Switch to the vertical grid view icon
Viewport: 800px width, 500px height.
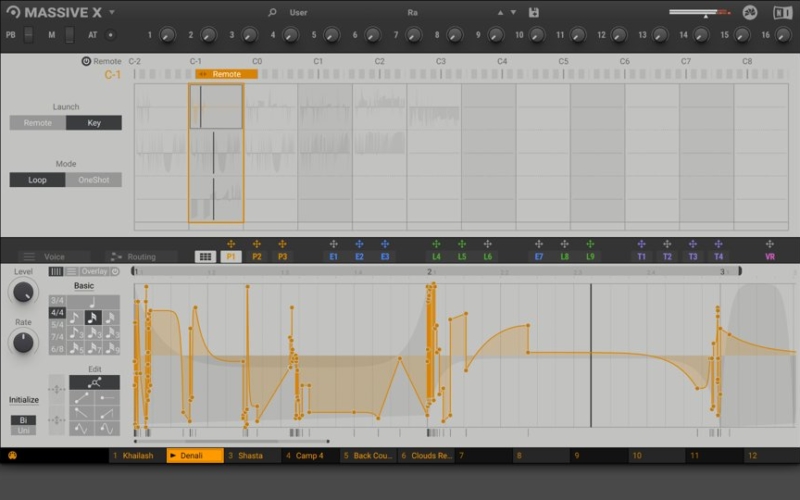click(x=56, y=271)
